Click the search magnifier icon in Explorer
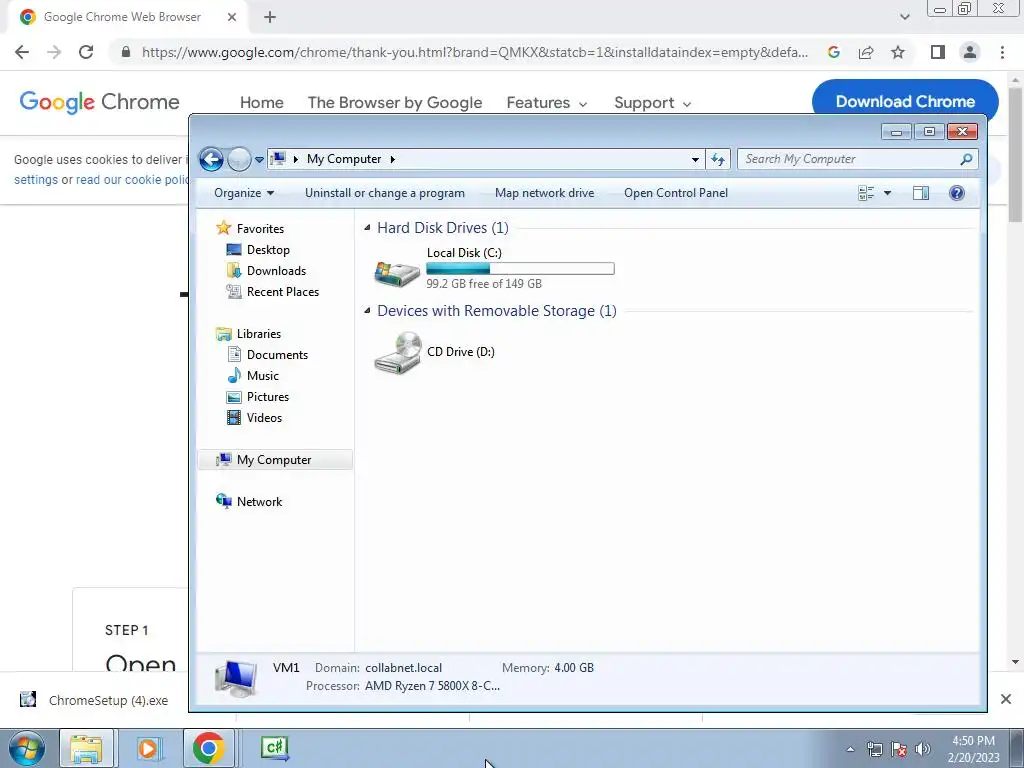Screen dimensions: 1024x768 tap(967, 159)
